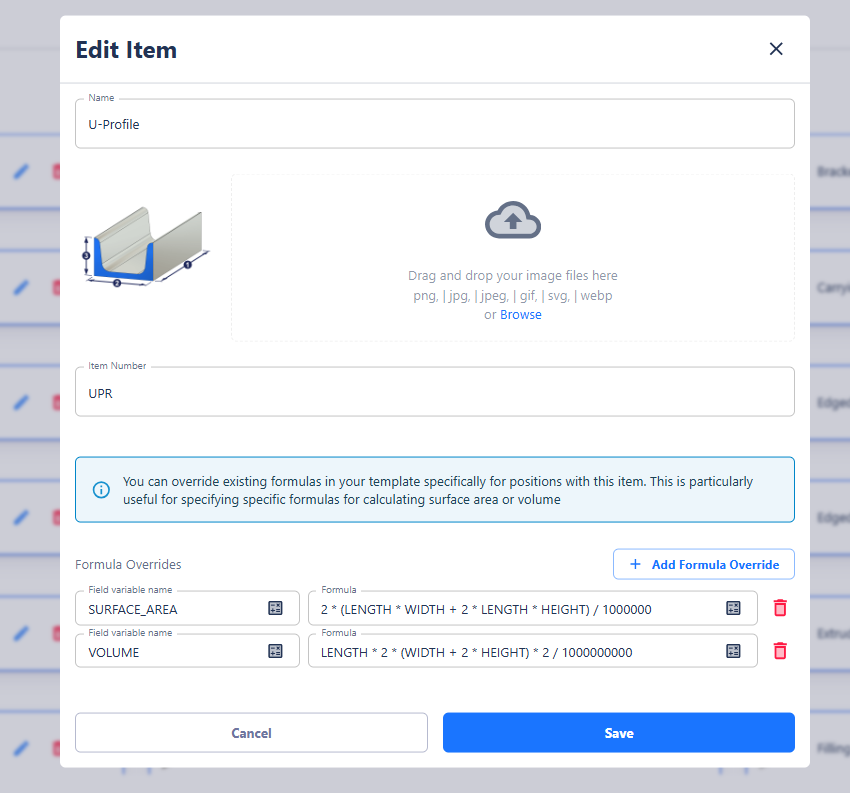Open calculator icon in VOLUME variable name field
The image size is (850, 793).
(x=275, y=651)
